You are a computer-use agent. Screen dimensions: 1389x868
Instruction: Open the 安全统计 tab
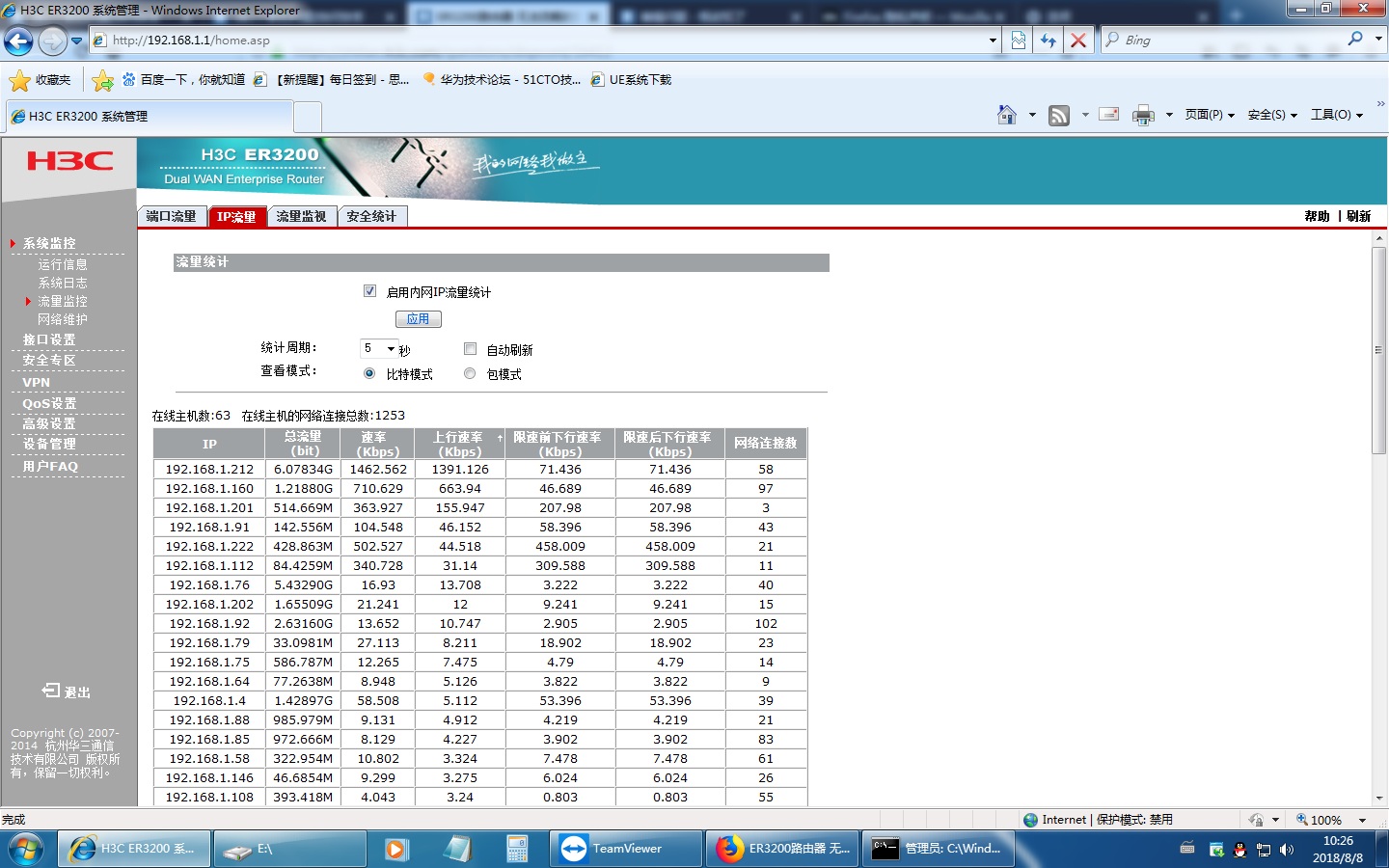pyautogui.click(x=372, y=216)
